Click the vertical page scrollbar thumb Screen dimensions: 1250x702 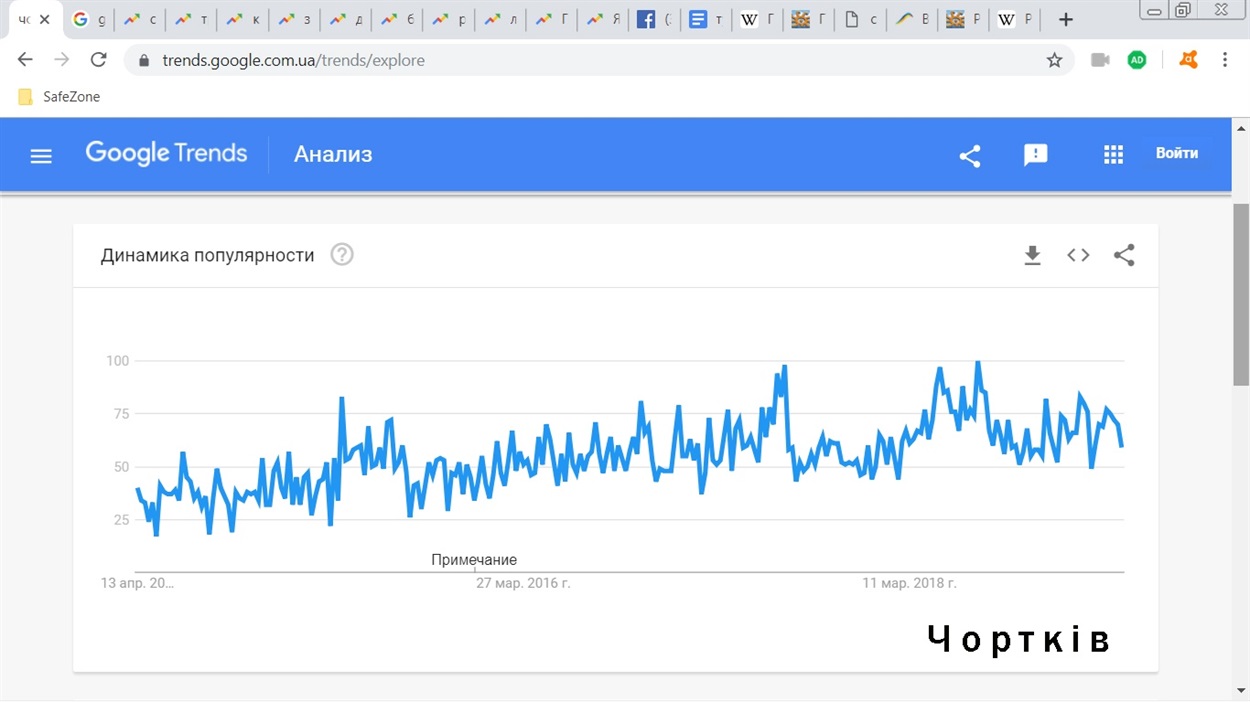[x=1241, y=293]
